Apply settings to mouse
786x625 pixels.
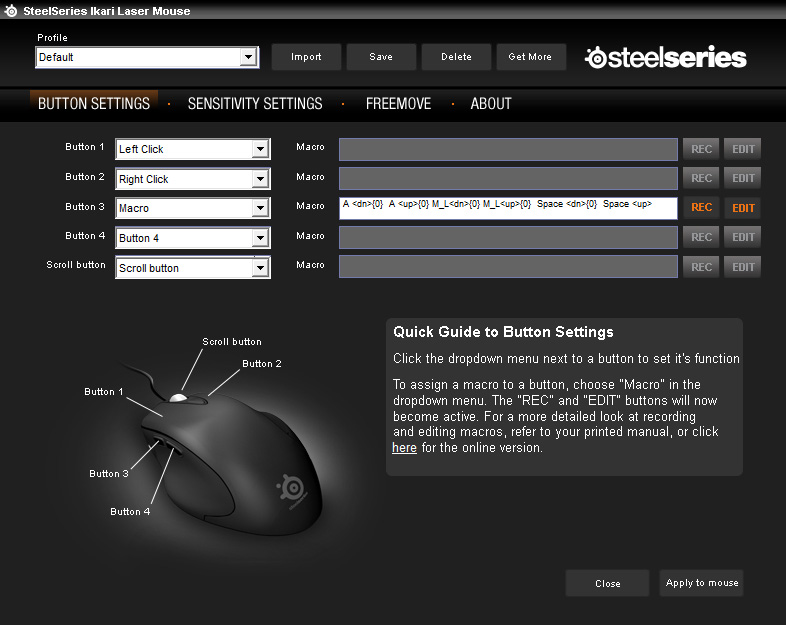click(701, 583)
